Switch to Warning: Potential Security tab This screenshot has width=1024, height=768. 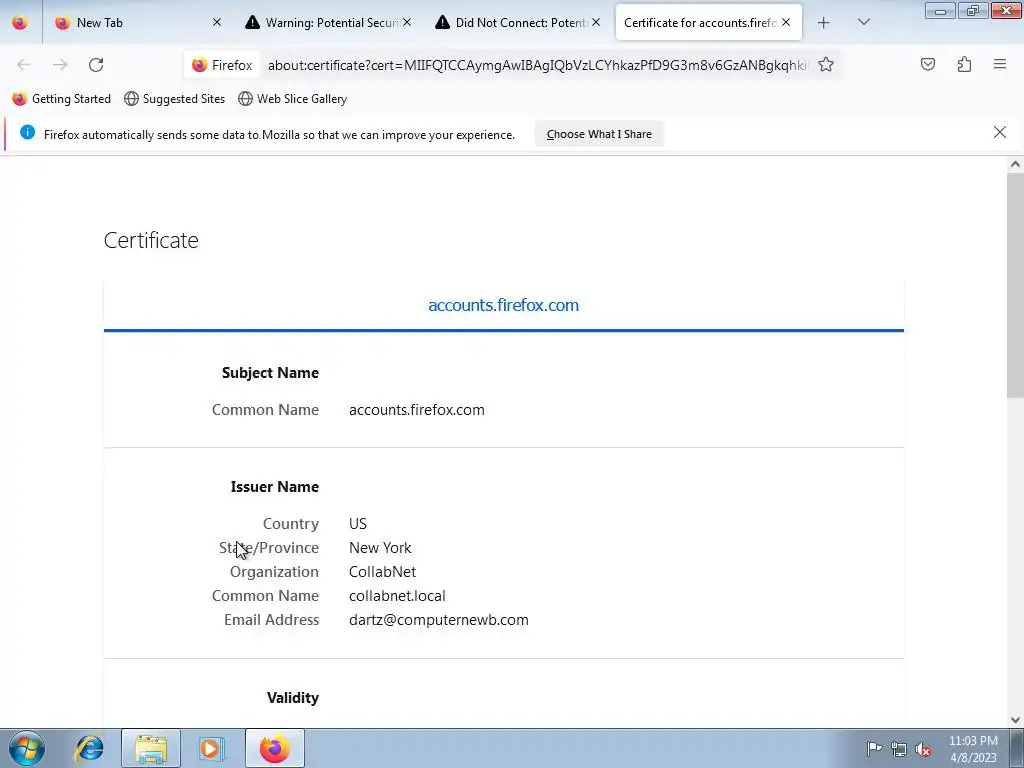327,23
